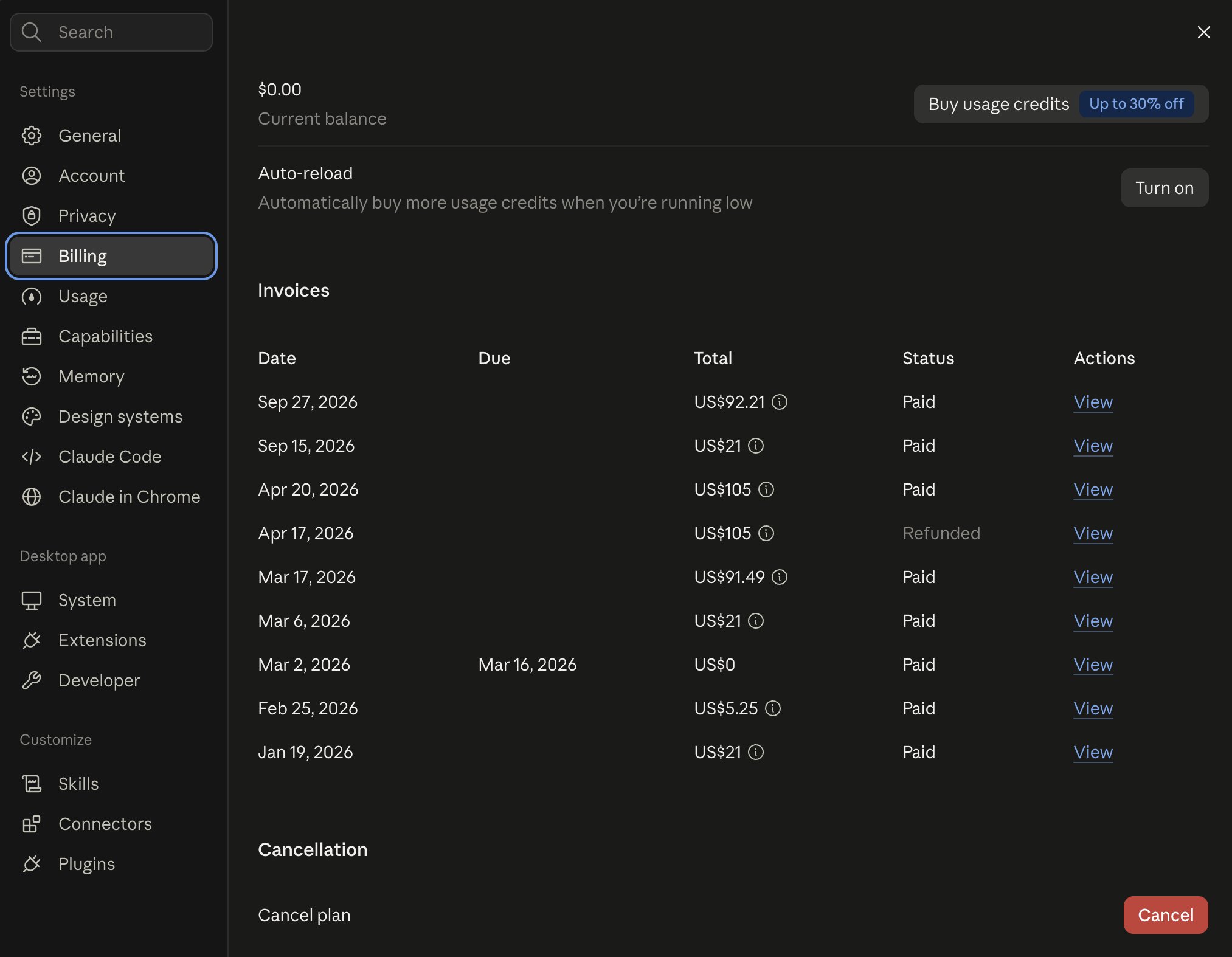This screenshot has height=957, width=1232.
Task: Click info icon next to US$92.21
Action: 780,402
